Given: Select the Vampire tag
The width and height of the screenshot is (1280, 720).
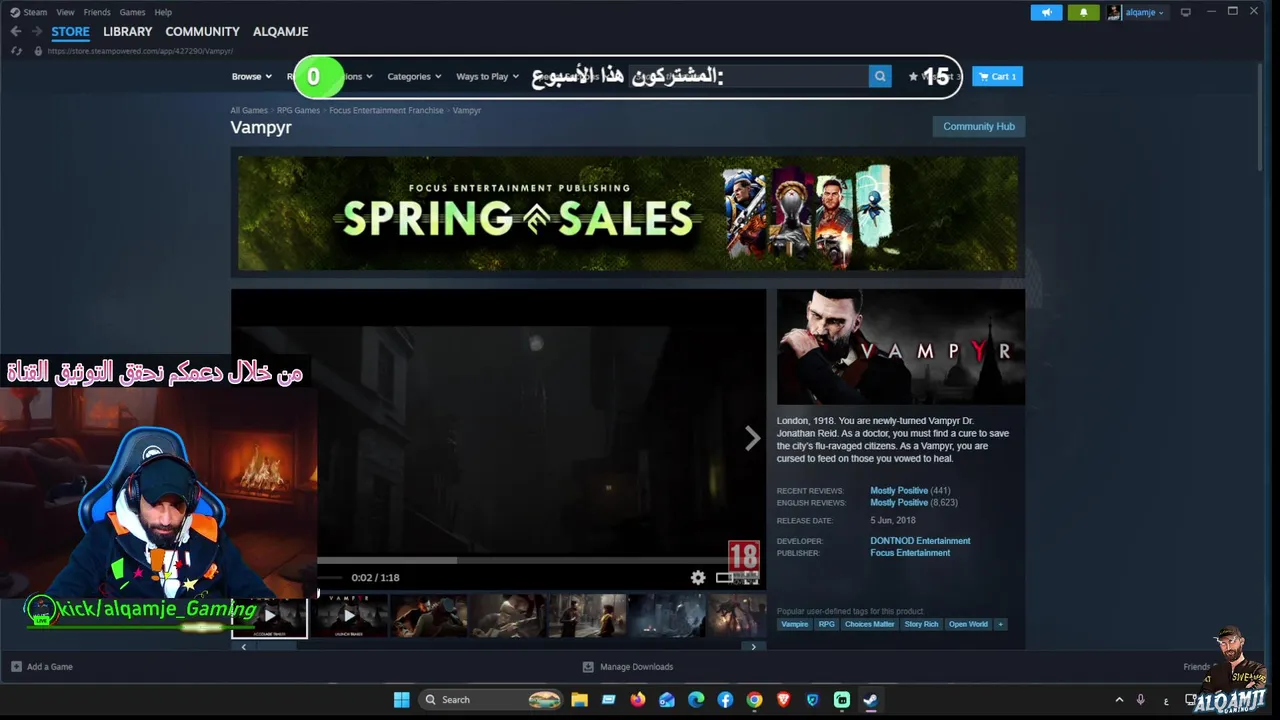Looking at the screenshot, I should pyautogui.click(x=795, y=624).
